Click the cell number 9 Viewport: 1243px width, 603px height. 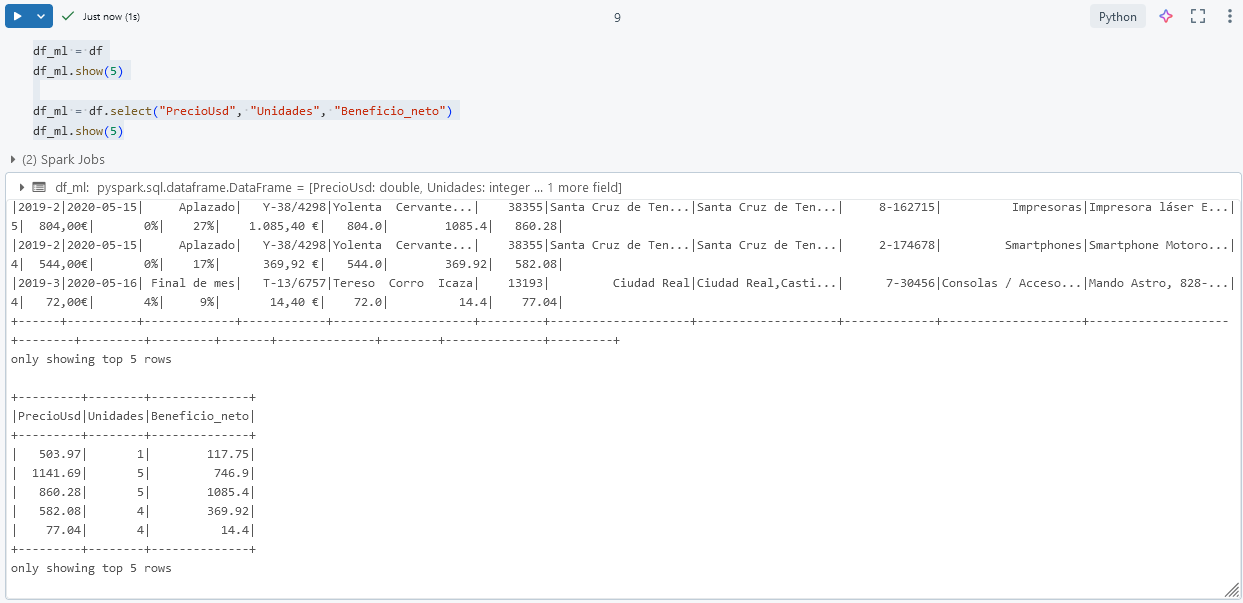[x=617, y=17]
